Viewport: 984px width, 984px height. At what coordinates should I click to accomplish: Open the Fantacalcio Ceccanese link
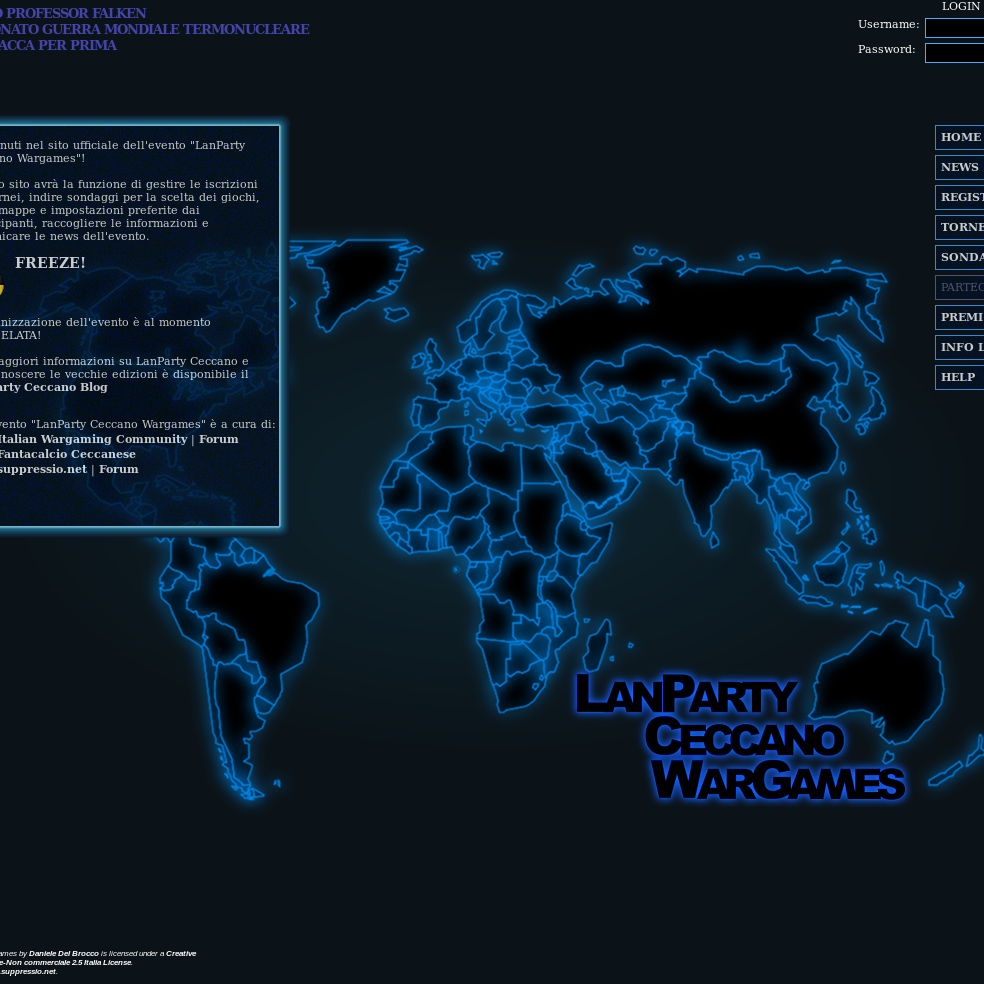coord(67,454)
